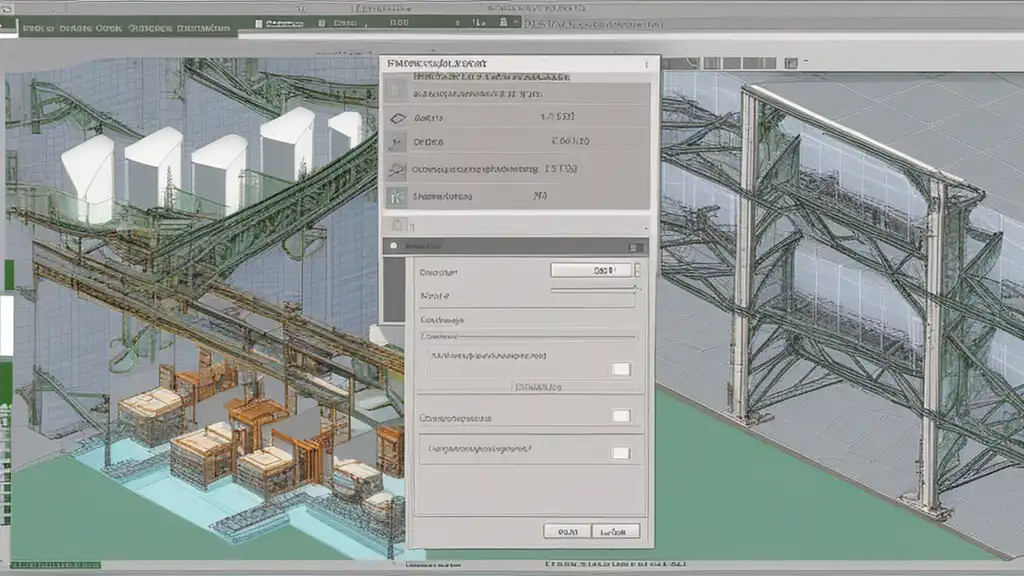Toggle the middle checkbox in the dialog
1024x576 pixels.
click(621, 416)
